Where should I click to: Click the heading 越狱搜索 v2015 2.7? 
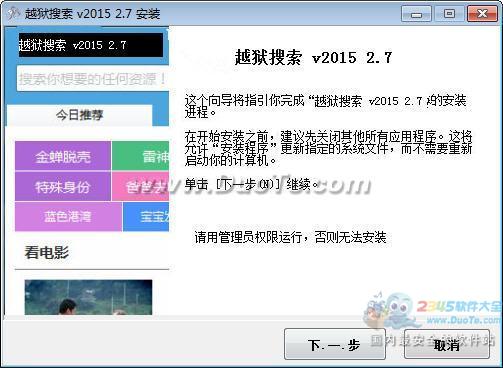point(313,57)
